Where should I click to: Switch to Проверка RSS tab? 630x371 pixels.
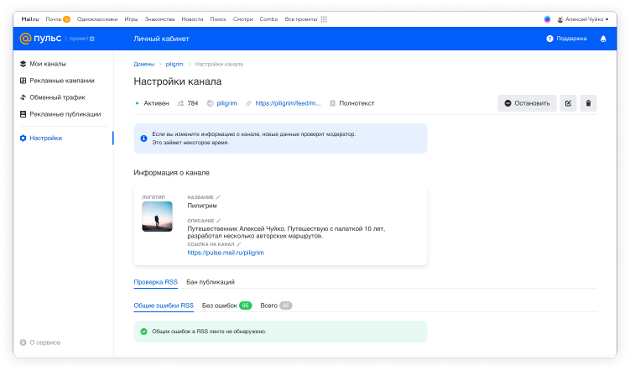155,282
